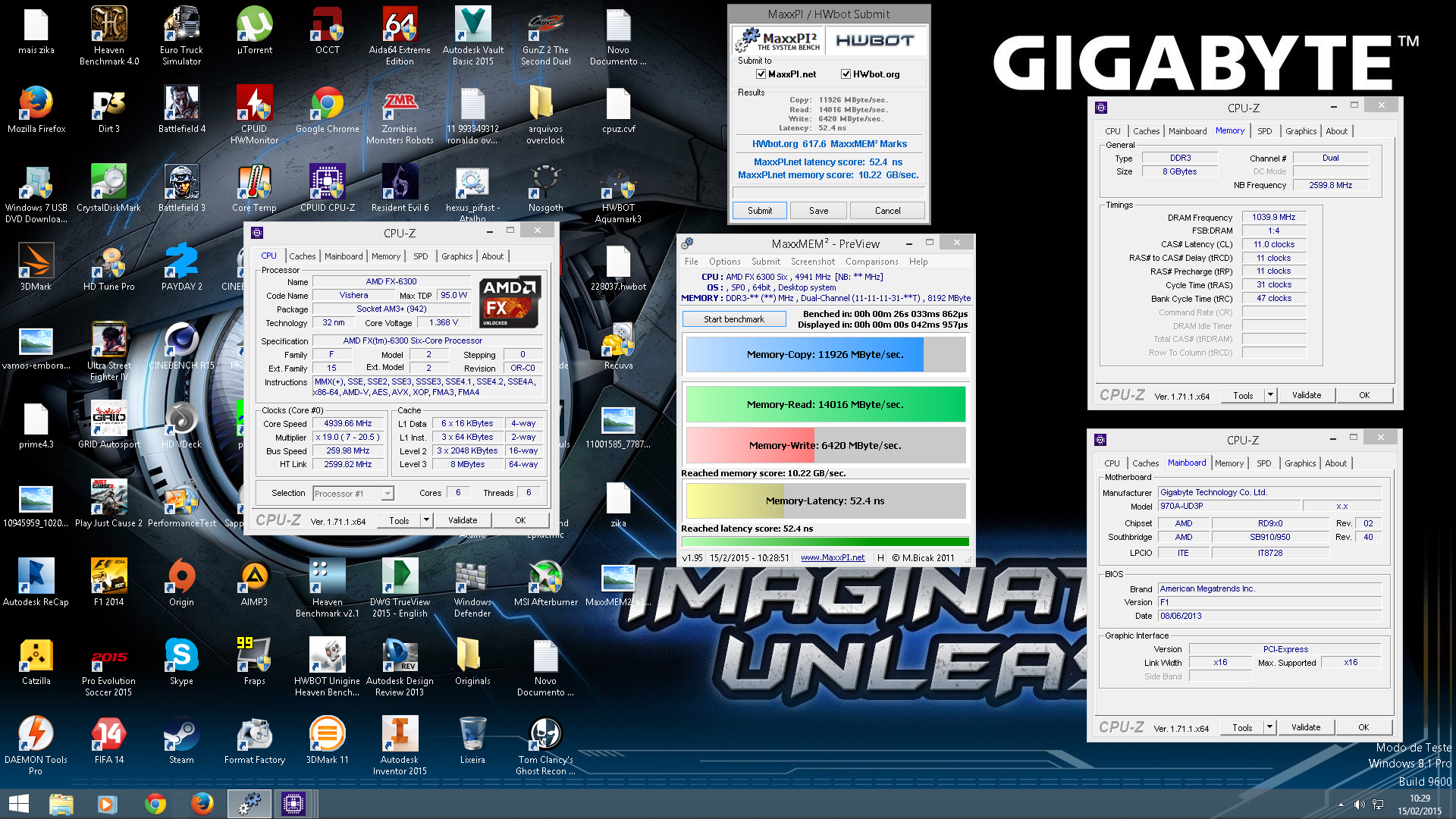The height and width of the screenshot is (819, 1456).
Task: Expand Tools dropdown arrow in Mainboard CPU-Z window
Action: tap(1269, 727)
